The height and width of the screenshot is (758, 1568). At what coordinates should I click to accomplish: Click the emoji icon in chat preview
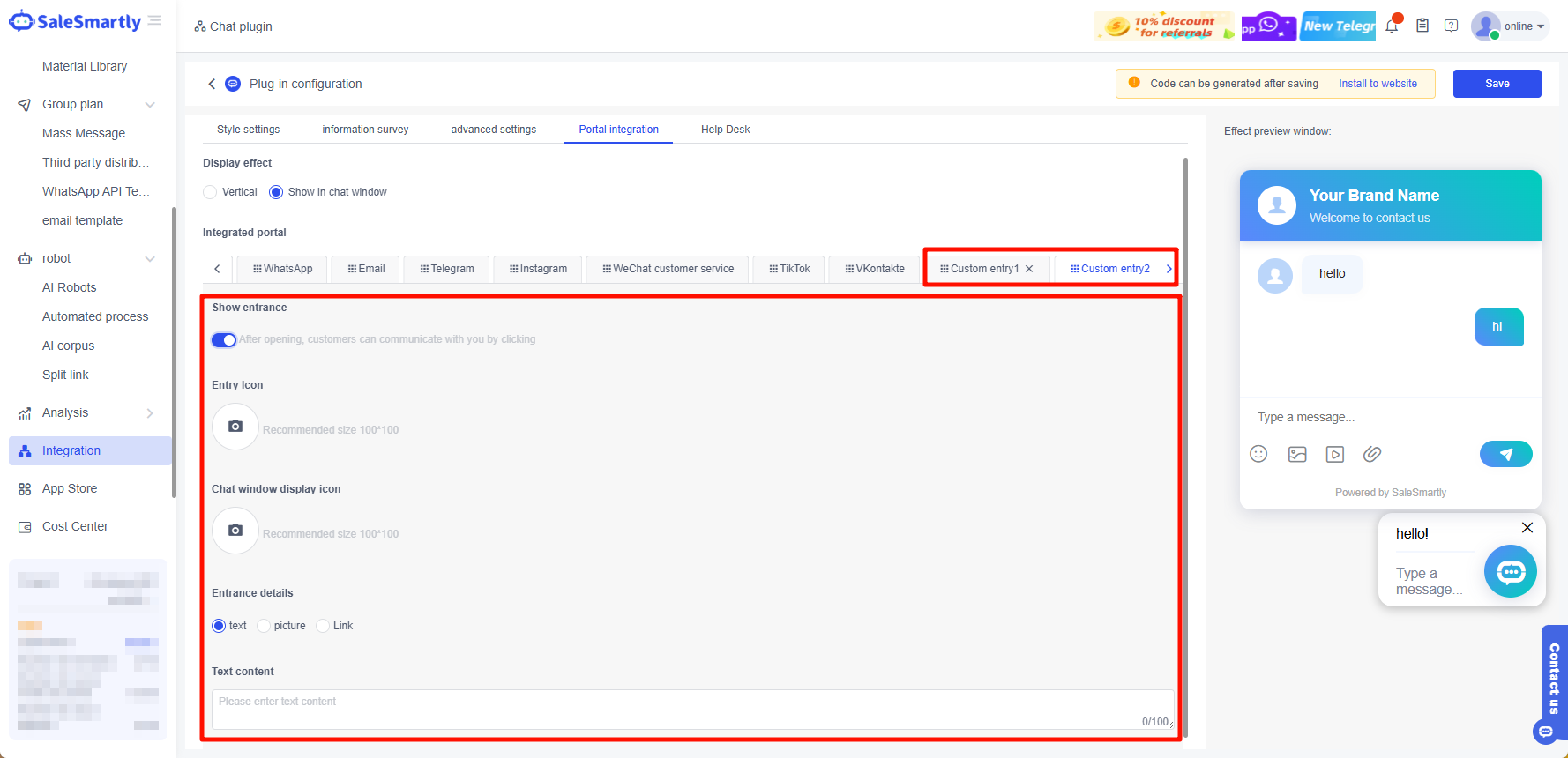coord(1258,454)
